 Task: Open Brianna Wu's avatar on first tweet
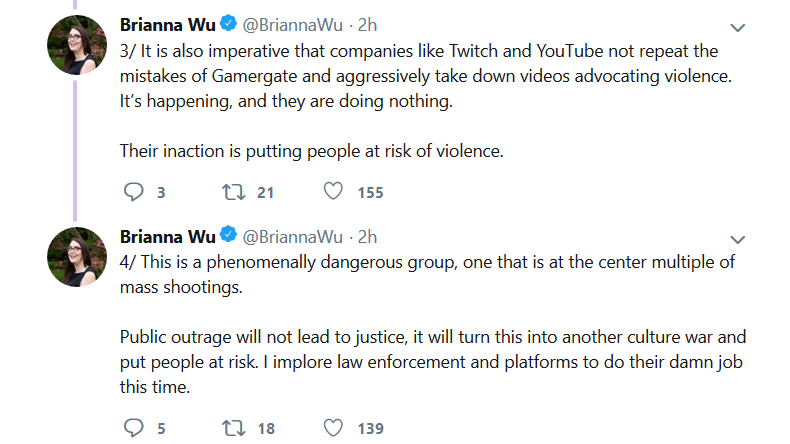point(77,45)
